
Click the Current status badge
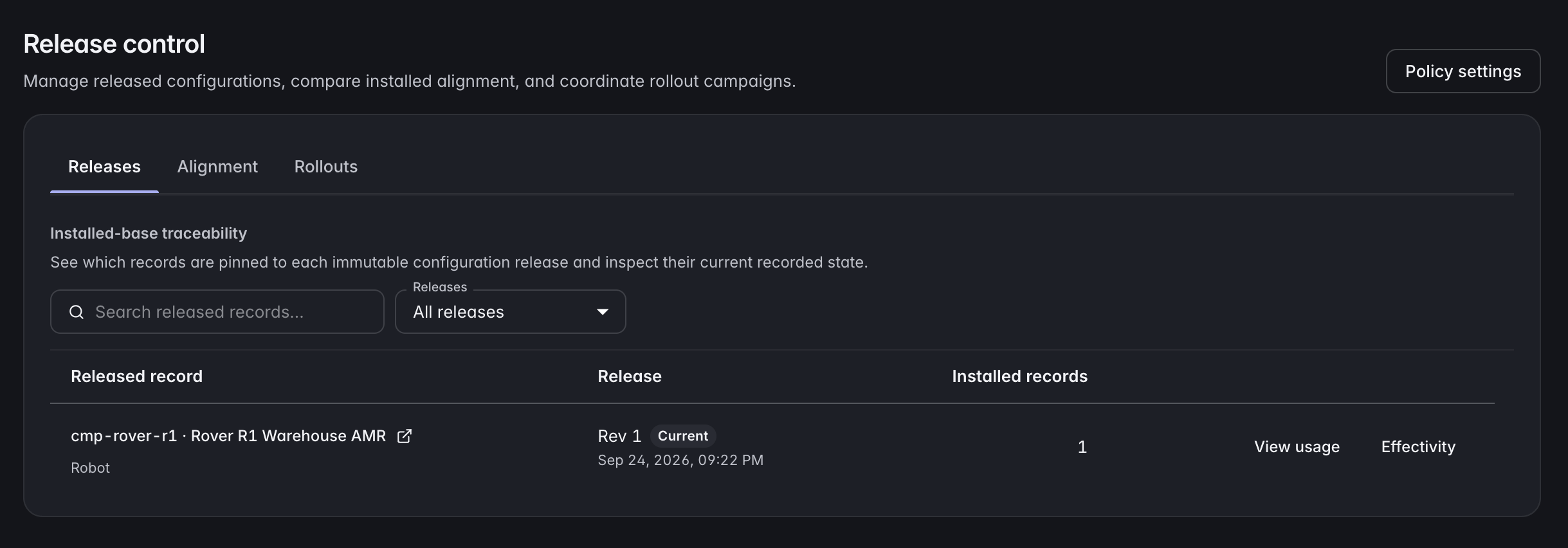click(x=683, y=436)
